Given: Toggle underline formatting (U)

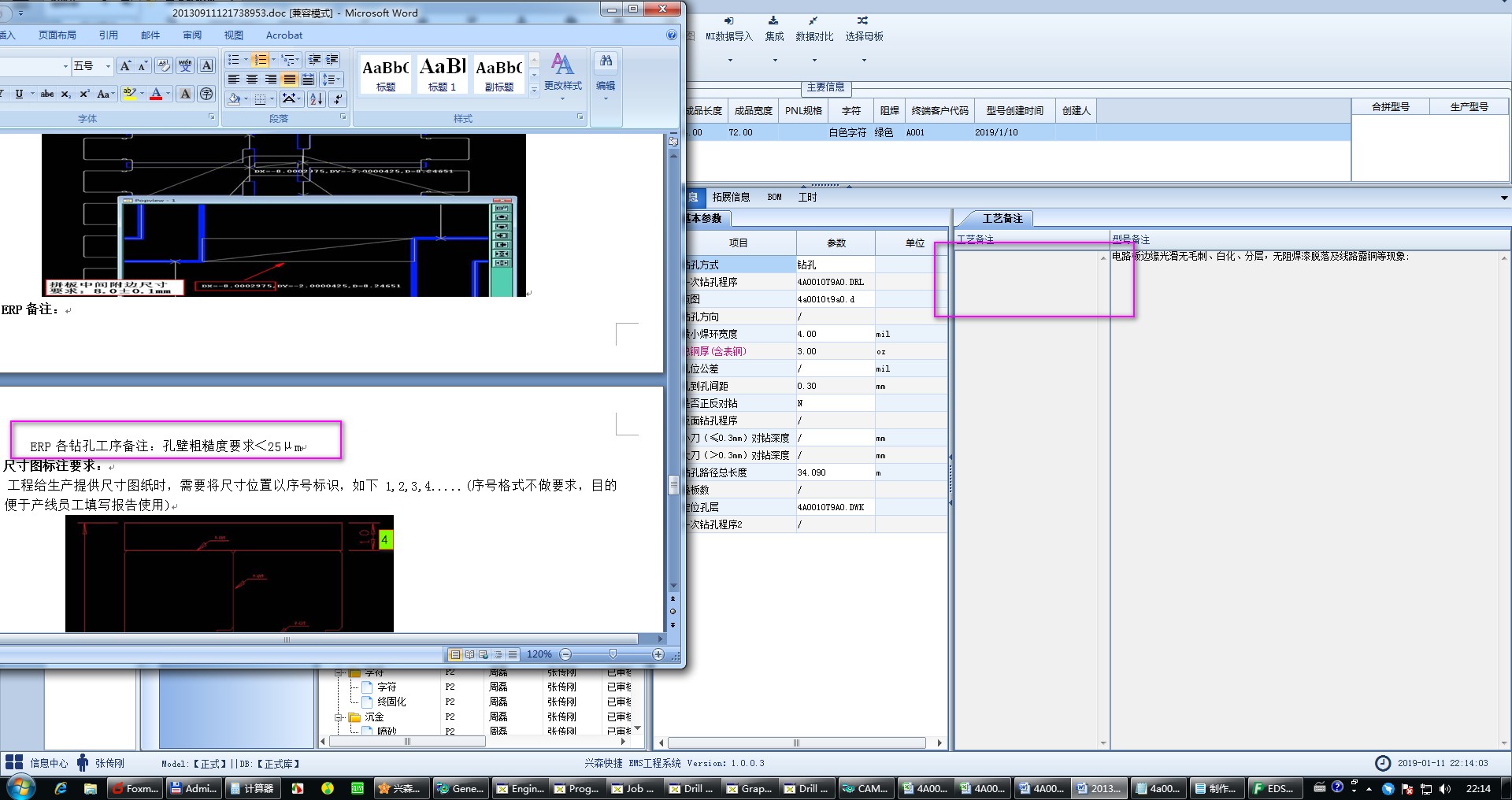Looking at the screenshot, I should pos(20,94).
